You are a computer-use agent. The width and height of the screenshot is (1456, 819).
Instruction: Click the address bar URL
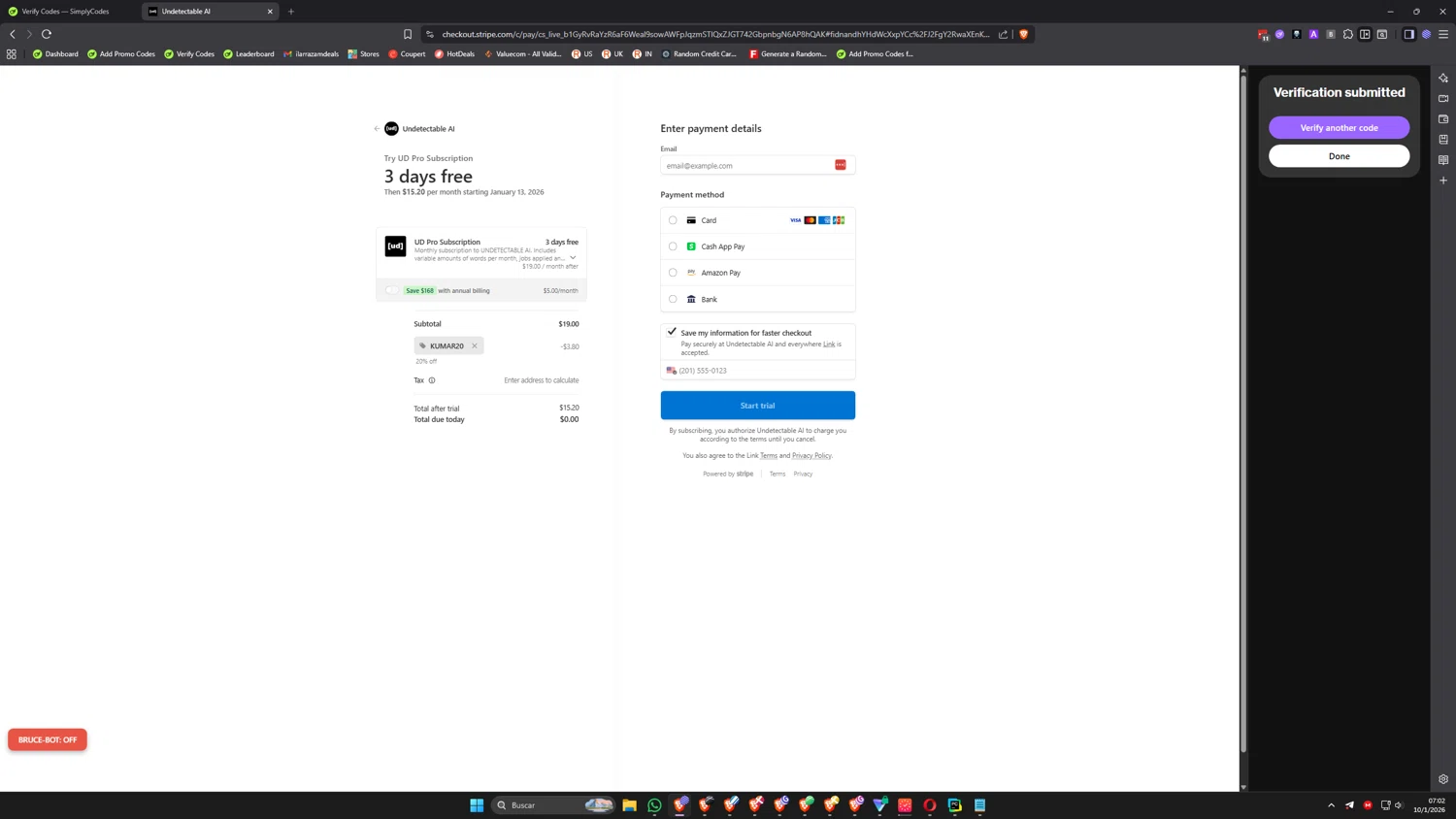click(x=716, y=34)
